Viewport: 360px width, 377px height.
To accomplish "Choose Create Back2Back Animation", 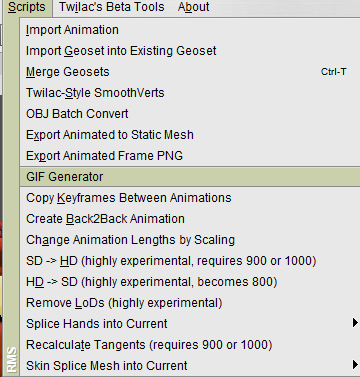I will point(190,219).
